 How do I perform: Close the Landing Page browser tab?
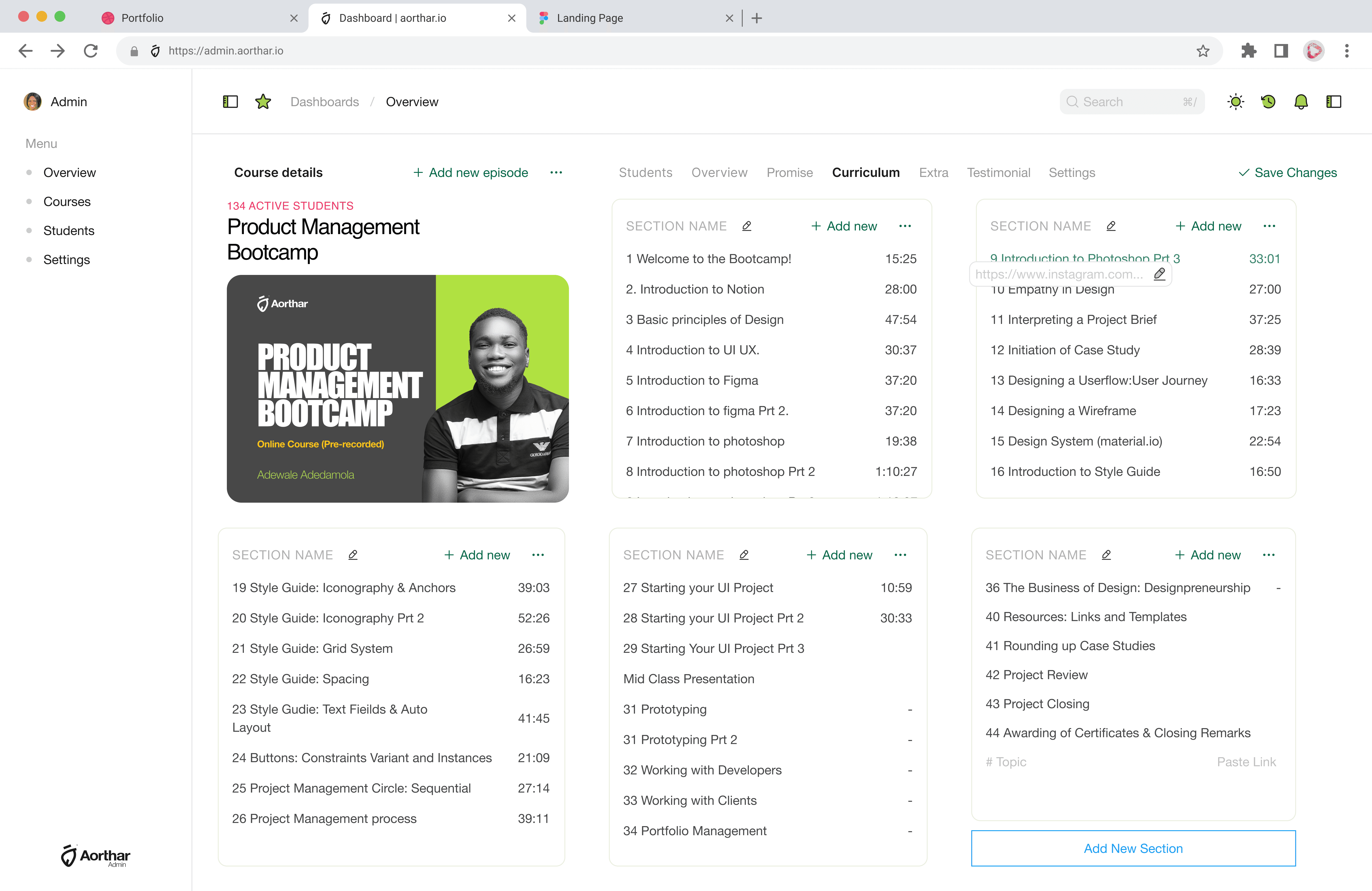click(729, 18)
